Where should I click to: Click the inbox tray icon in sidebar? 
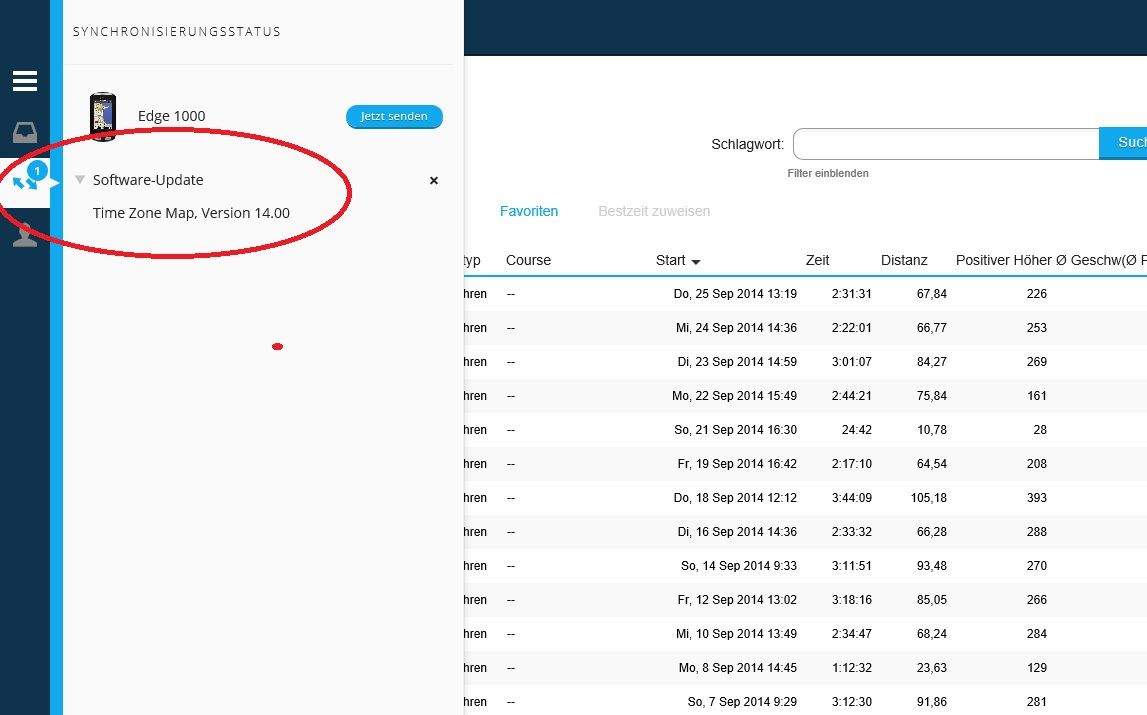click(24, 132)
